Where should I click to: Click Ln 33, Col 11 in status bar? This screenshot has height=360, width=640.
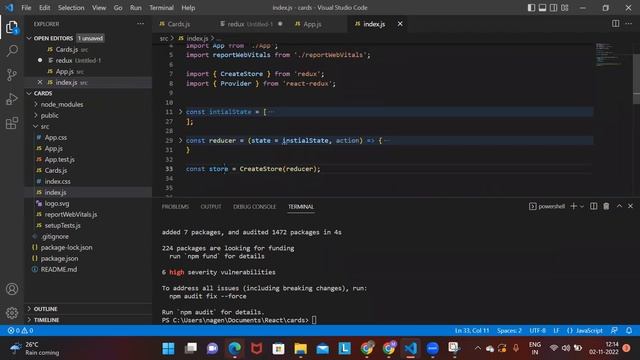[x=472, y=331]
